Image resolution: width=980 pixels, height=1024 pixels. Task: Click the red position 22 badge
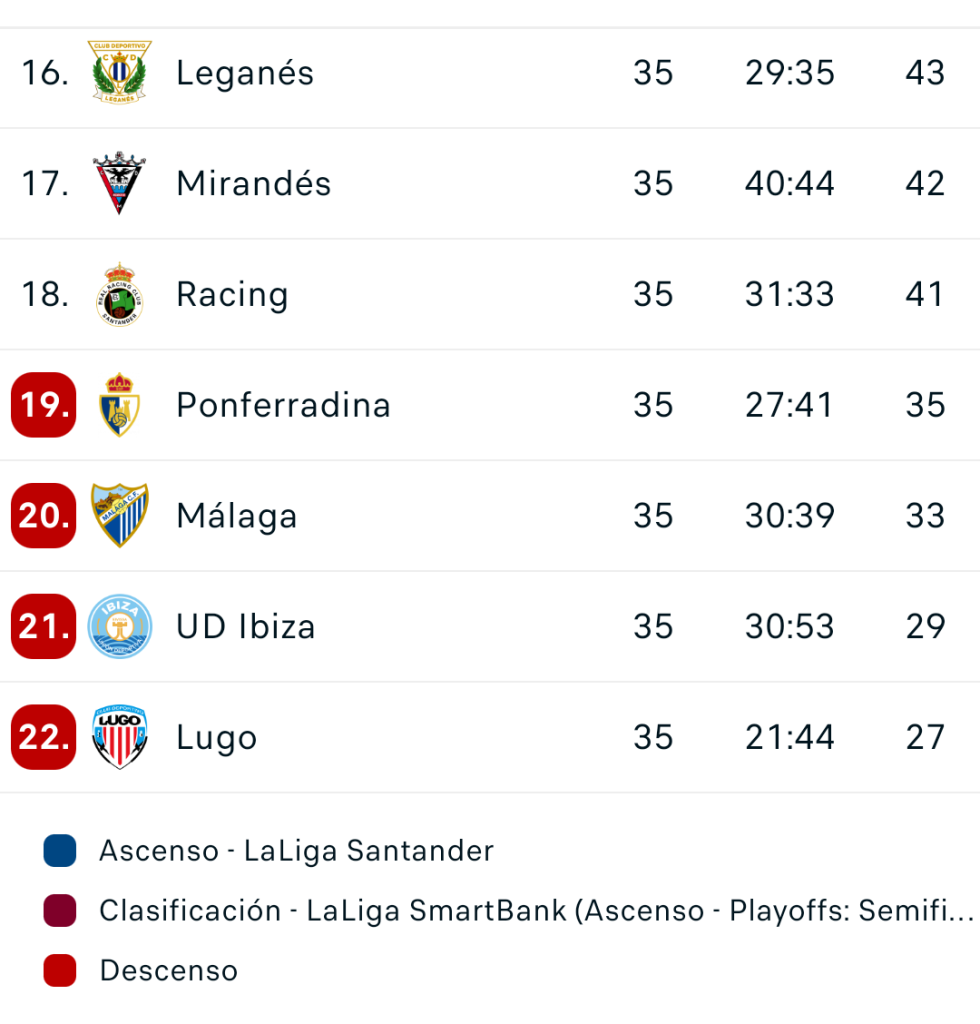point(44,738)
